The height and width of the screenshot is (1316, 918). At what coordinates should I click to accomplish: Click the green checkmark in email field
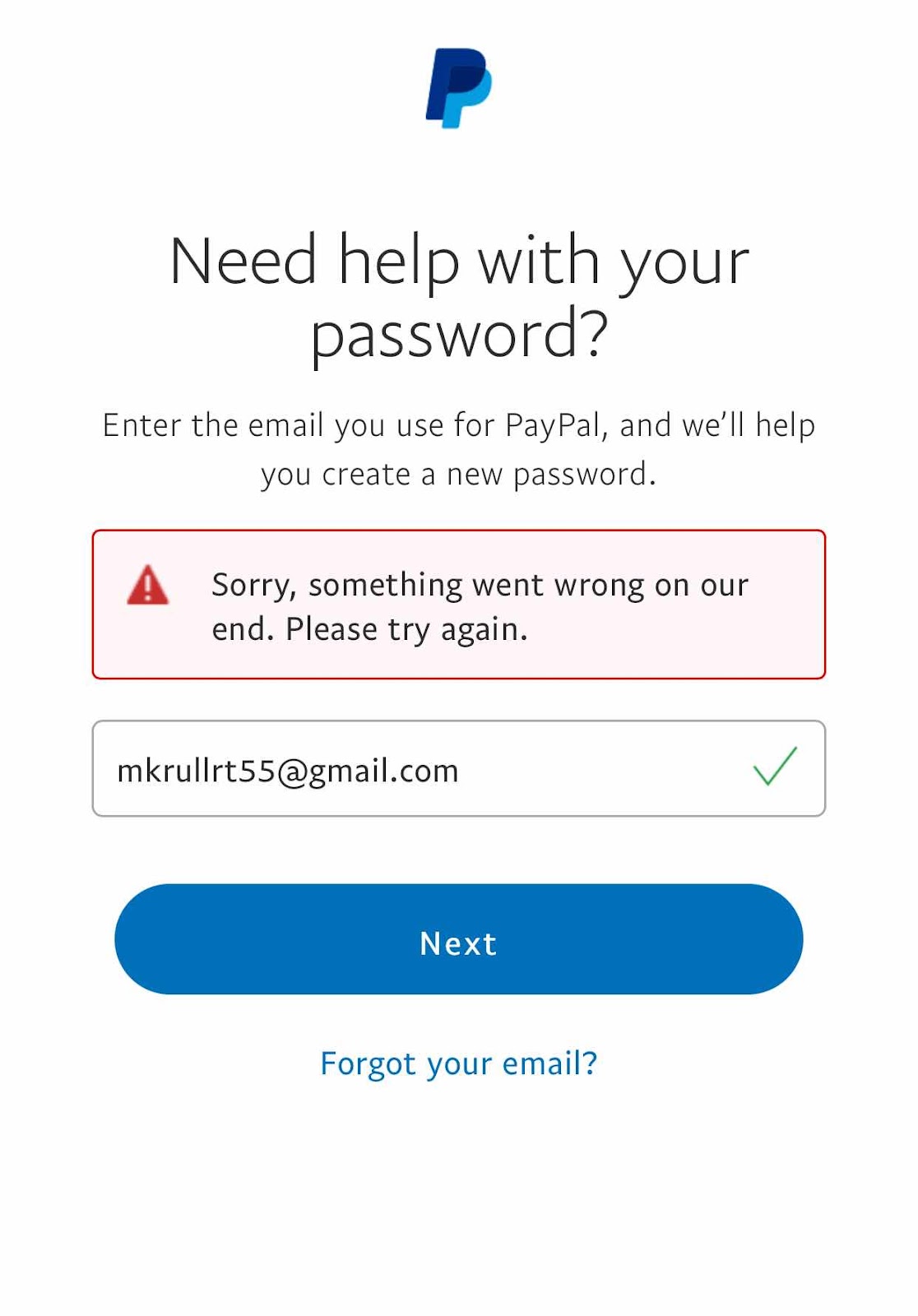tap(775, 766)
